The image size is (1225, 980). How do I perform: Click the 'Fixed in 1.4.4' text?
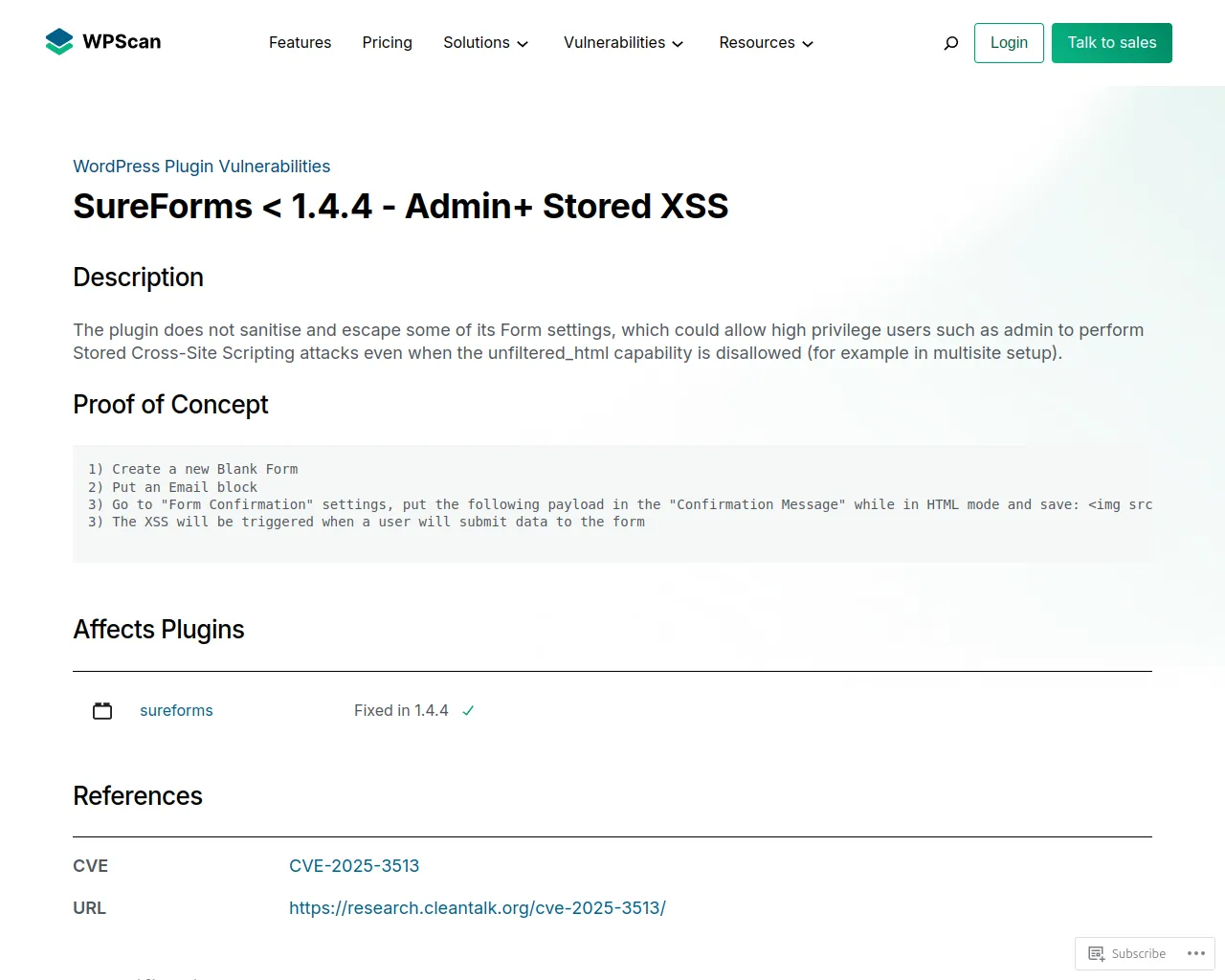click(x=401, y=711)
